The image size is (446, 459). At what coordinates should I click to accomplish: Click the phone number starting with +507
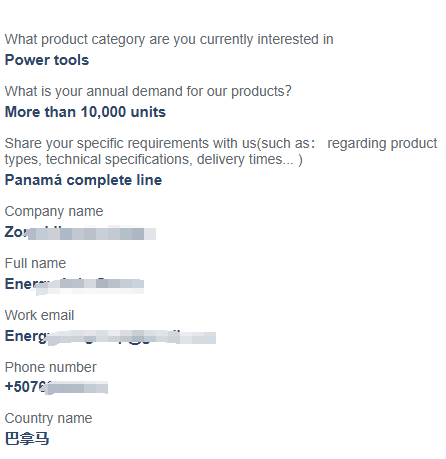point(56,387)
